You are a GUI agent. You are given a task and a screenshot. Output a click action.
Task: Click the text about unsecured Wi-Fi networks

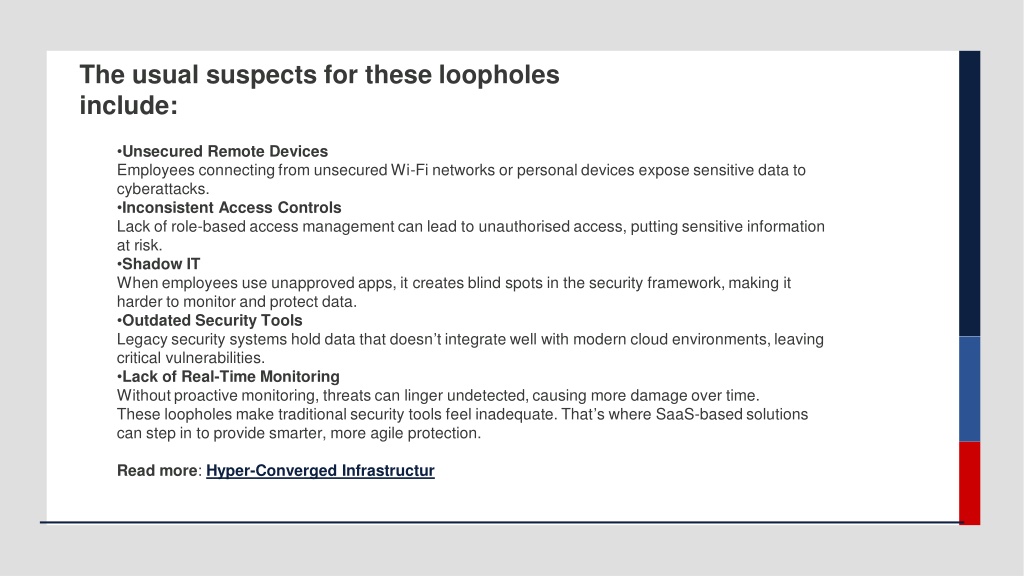pyautogui.click(x=461, y=180)
